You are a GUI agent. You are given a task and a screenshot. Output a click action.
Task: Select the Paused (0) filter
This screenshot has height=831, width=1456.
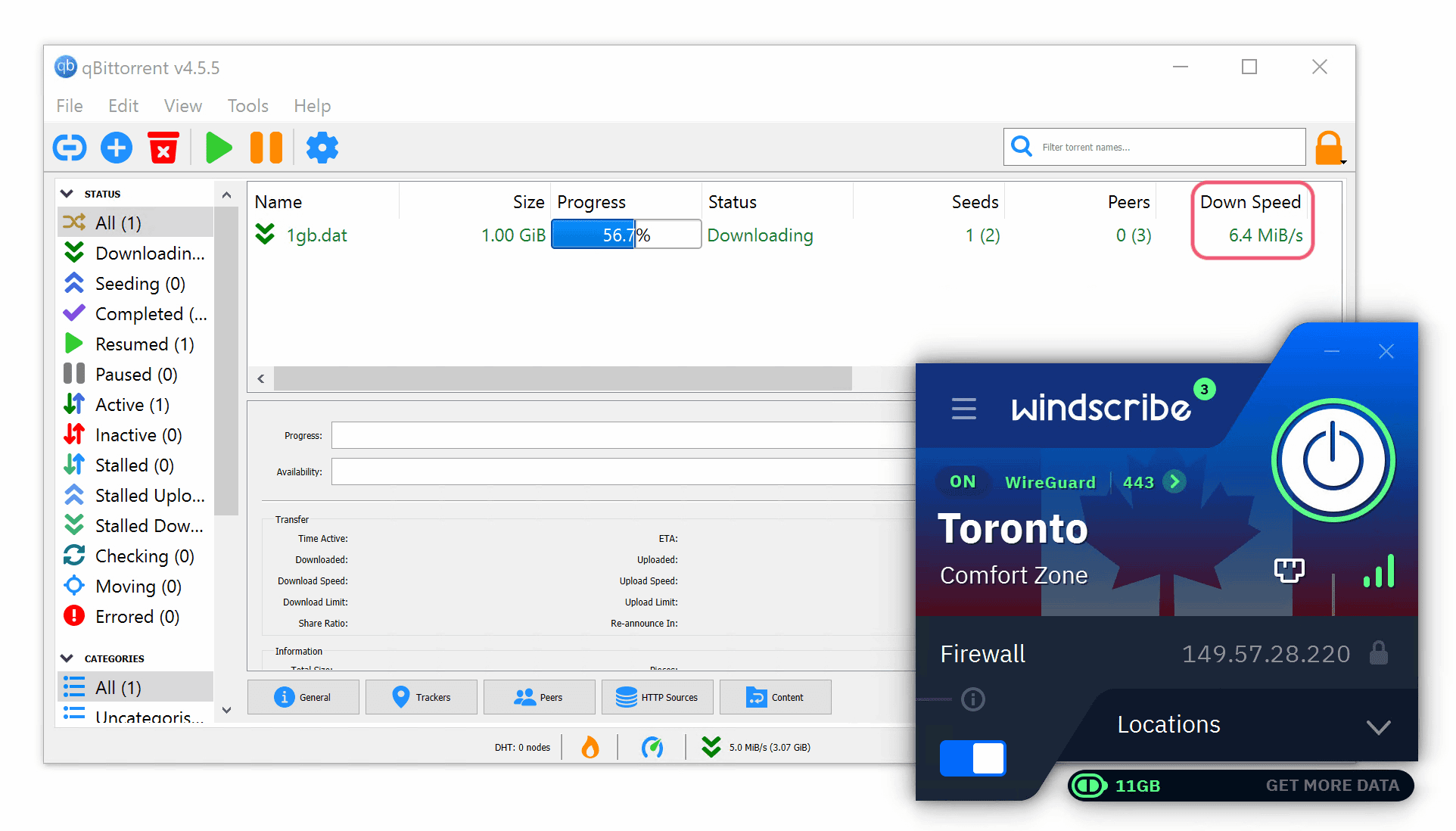point(135,374)
